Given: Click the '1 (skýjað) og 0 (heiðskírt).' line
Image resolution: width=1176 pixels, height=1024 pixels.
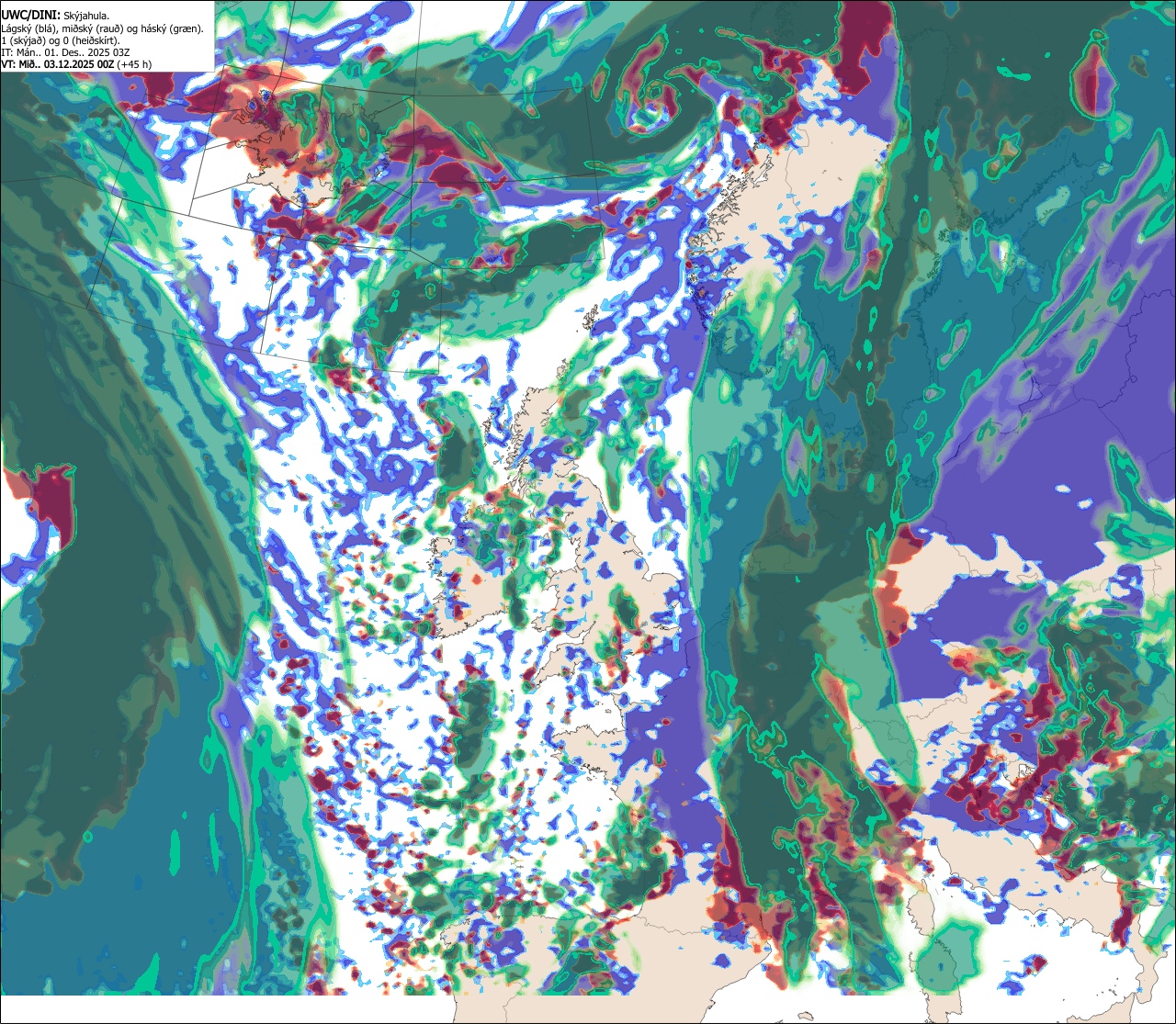Looking at the screenshot, I should [x=61, y=41].
